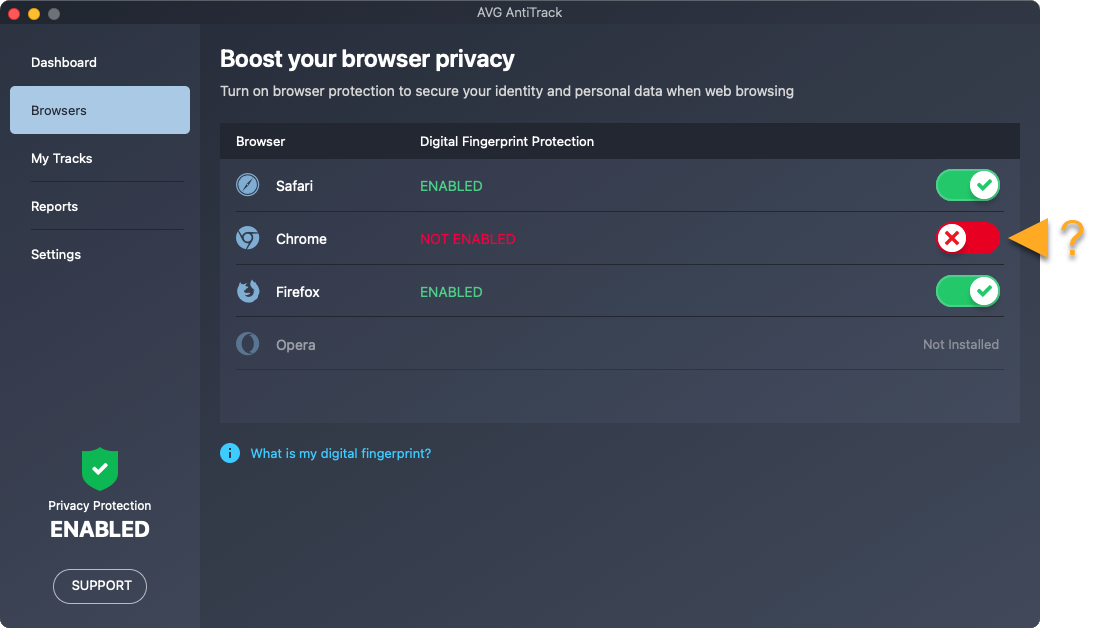This screenshot has height=628, width=1109.
Task: Open the Reports page
Action: 55,206
